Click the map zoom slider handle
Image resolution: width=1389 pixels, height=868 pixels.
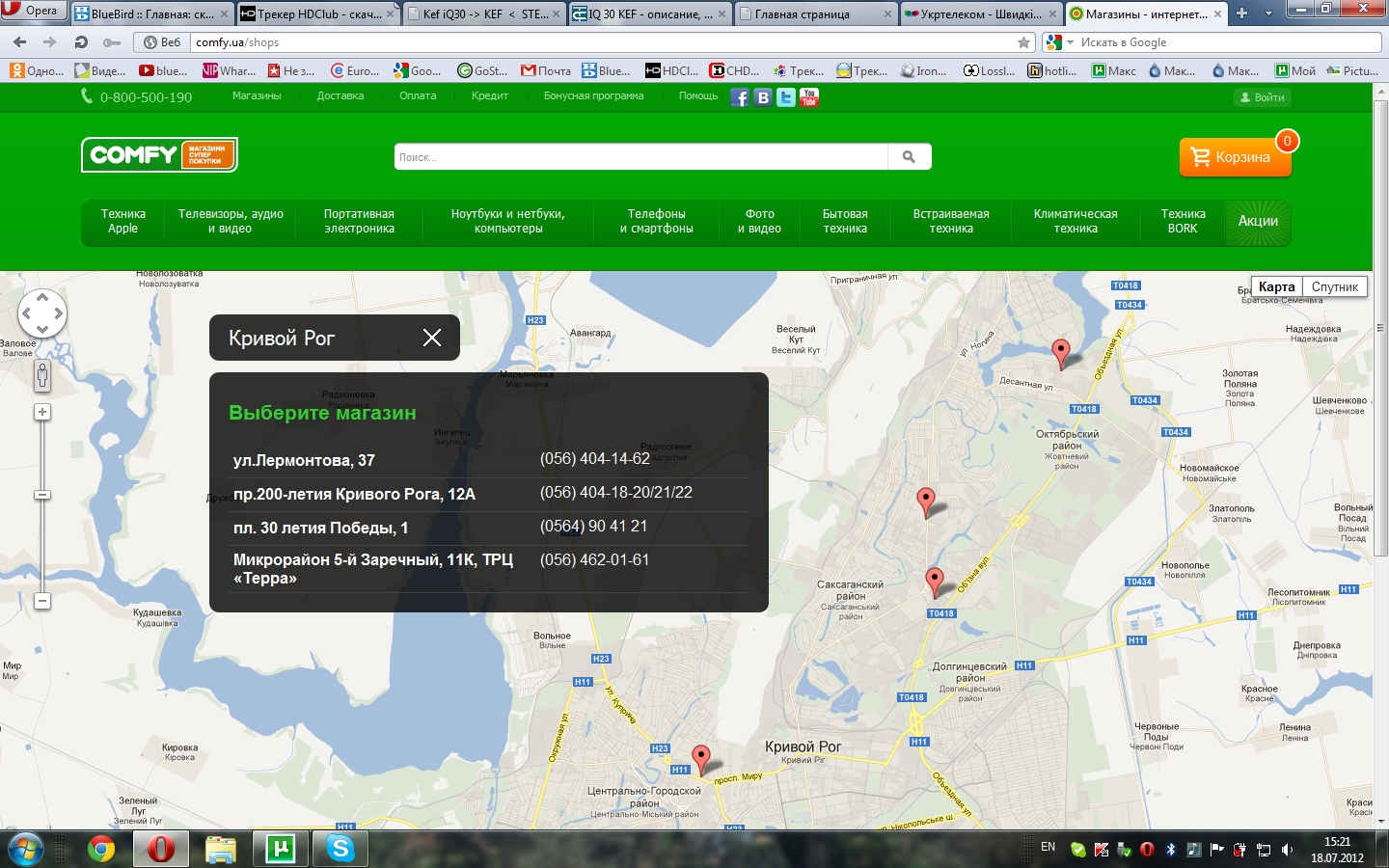pos(42,495)
